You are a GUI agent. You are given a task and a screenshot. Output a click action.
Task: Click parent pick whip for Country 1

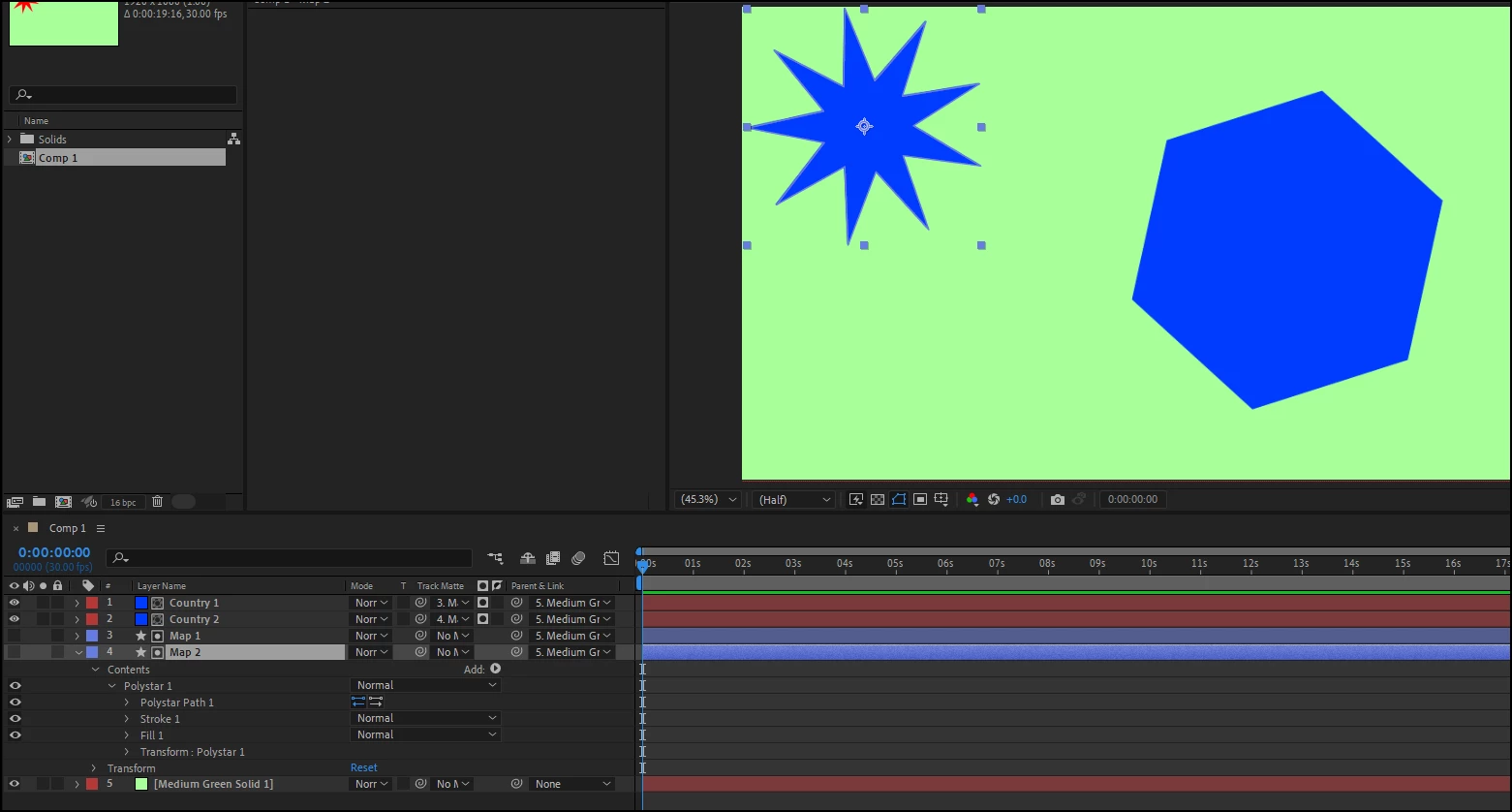pos(517,603)
